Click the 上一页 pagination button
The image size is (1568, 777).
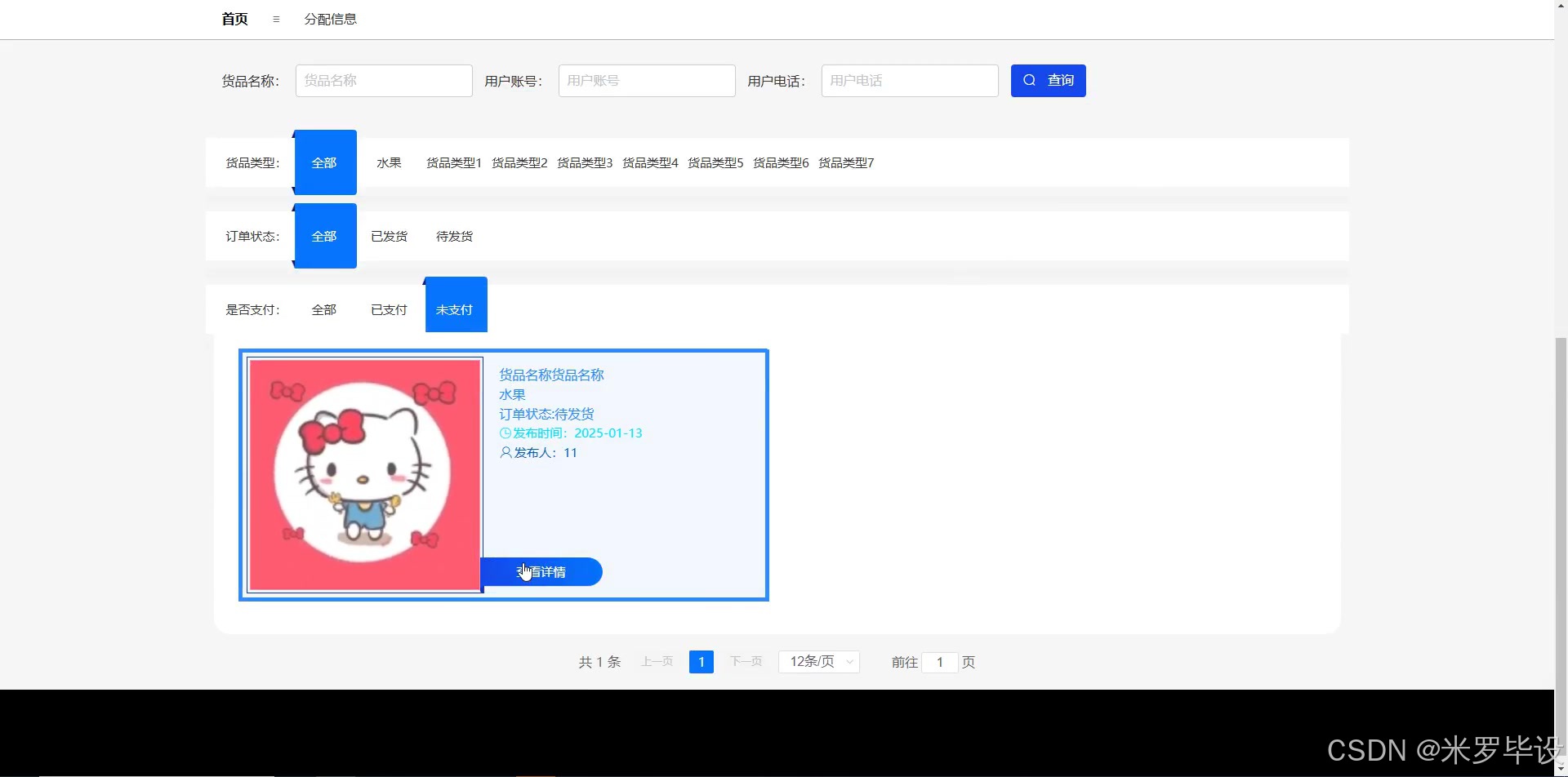pos(657,662)
